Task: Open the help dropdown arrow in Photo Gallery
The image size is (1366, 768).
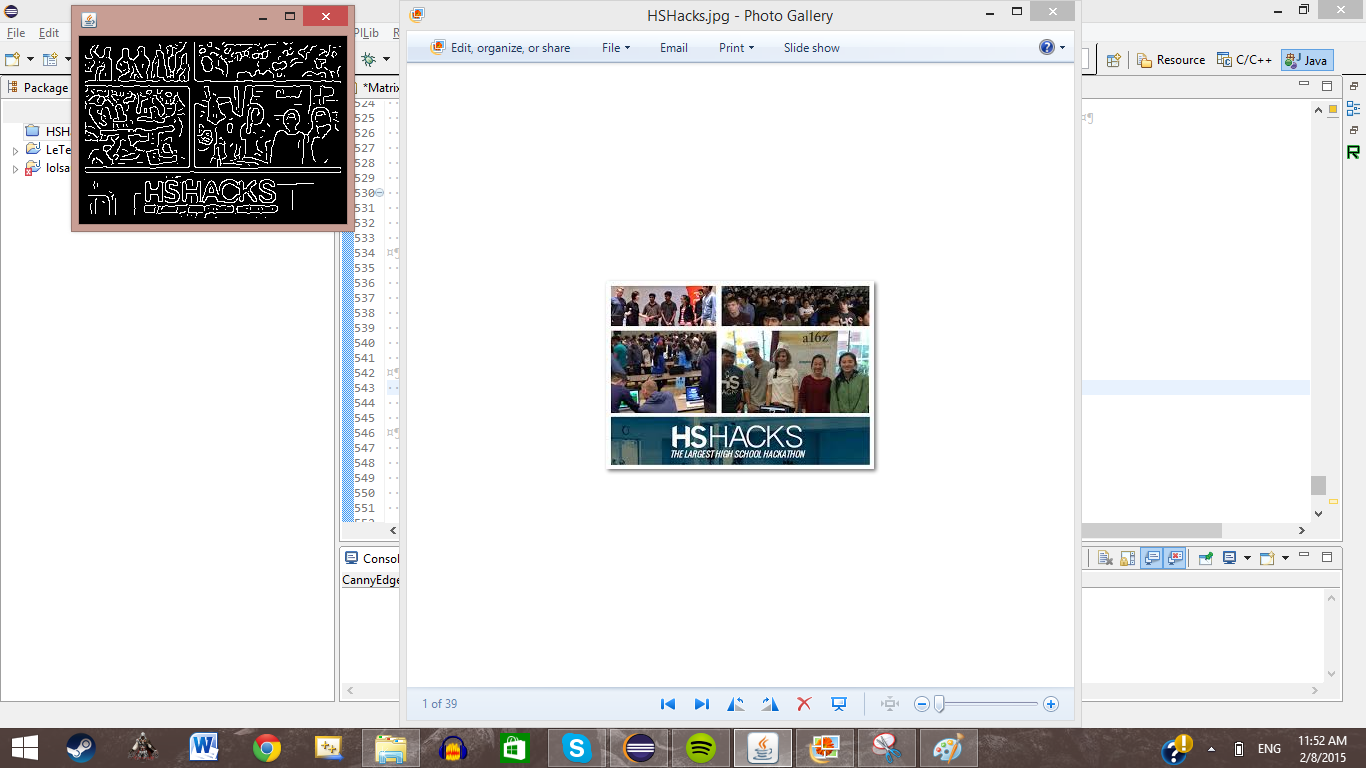Action: pos(1062,48)
